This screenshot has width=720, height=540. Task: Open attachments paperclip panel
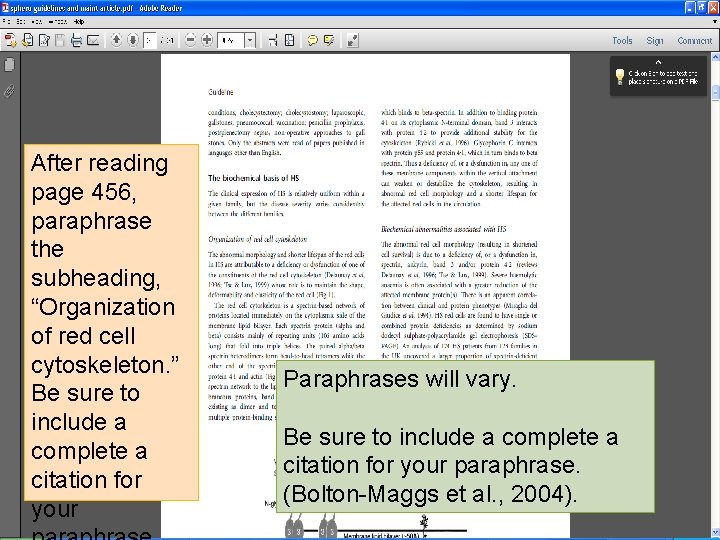[x=9, y=91]
